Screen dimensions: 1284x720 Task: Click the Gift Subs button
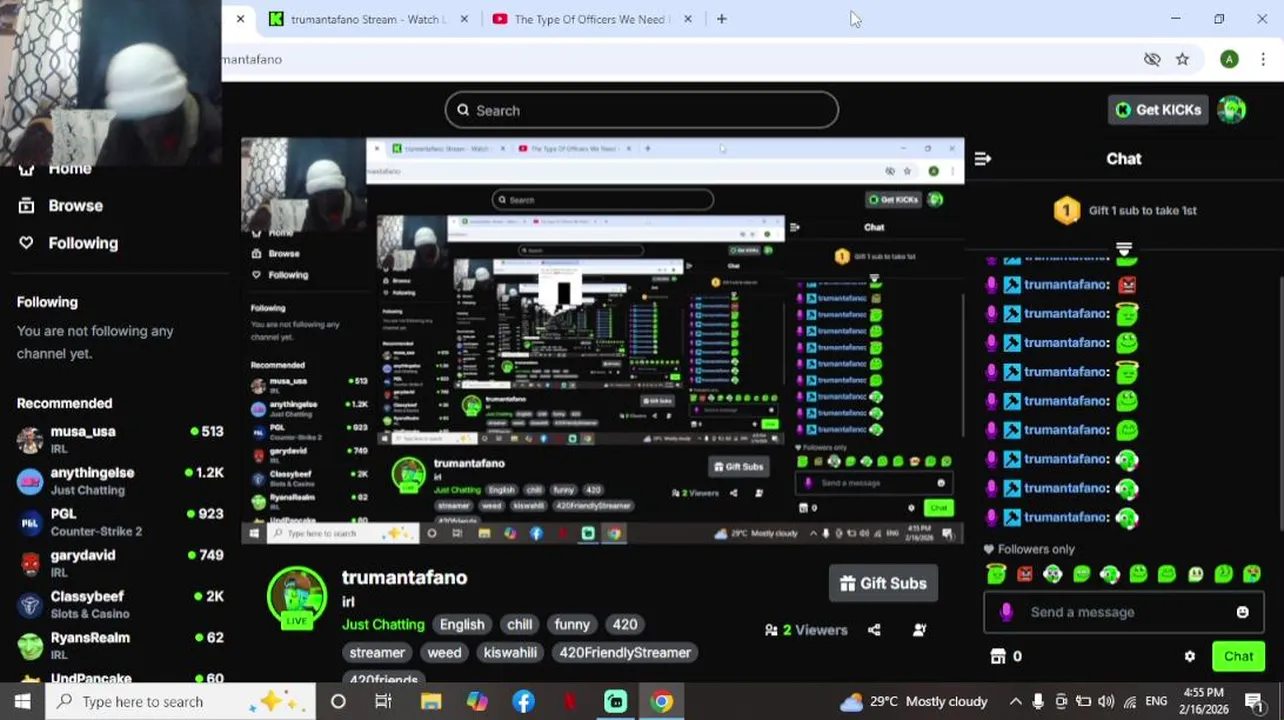coord(883,584)
